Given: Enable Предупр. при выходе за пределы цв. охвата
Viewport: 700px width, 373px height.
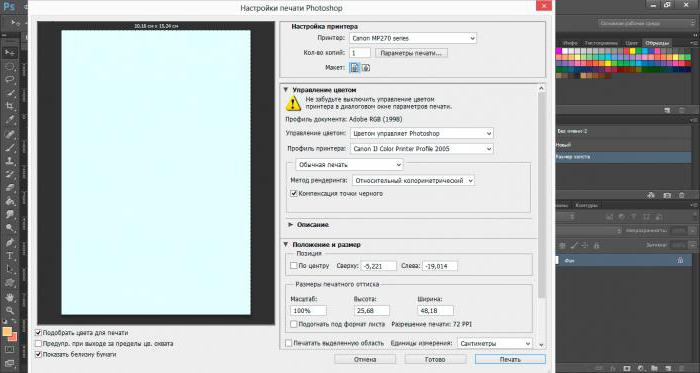Looking at the screenshot, I should 38,344.
